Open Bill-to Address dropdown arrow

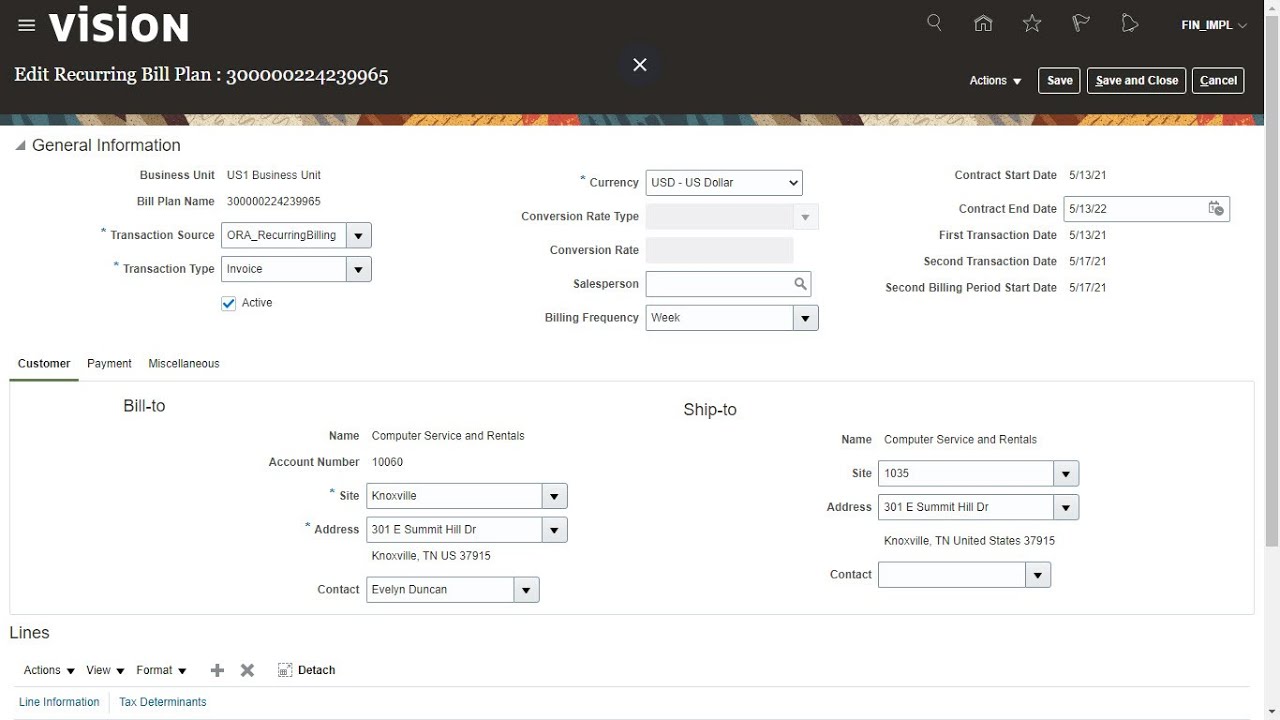coord(555,530)
